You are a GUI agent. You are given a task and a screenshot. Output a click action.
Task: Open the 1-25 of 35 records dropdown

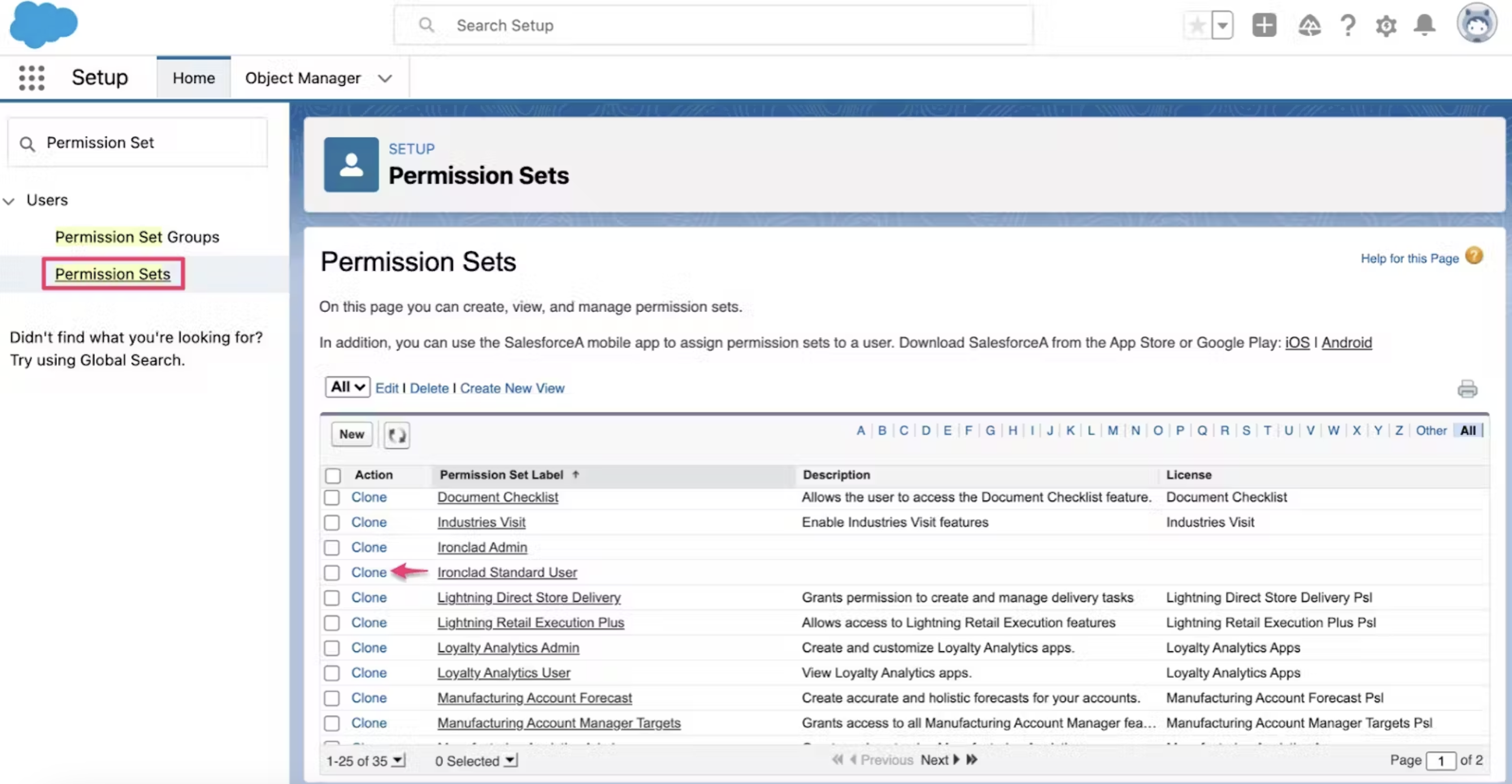(398, 760)
